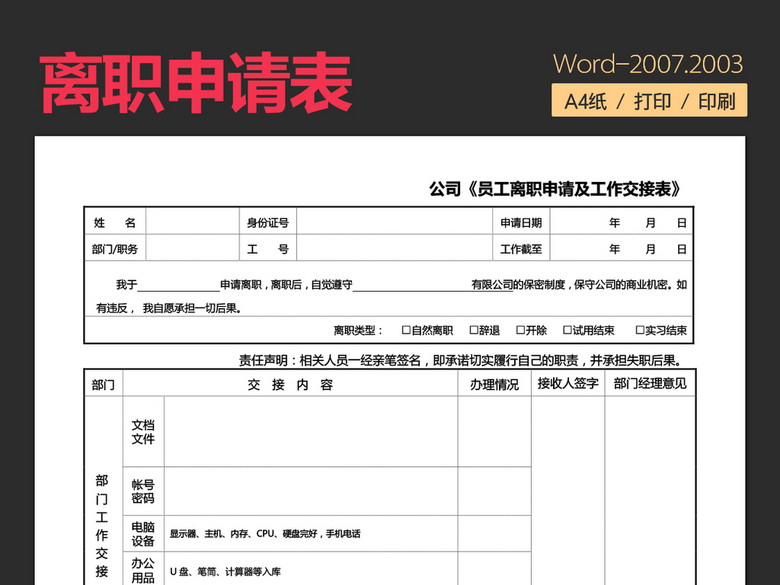
Task: Click the empty field next to 工号
Action: 394,248
